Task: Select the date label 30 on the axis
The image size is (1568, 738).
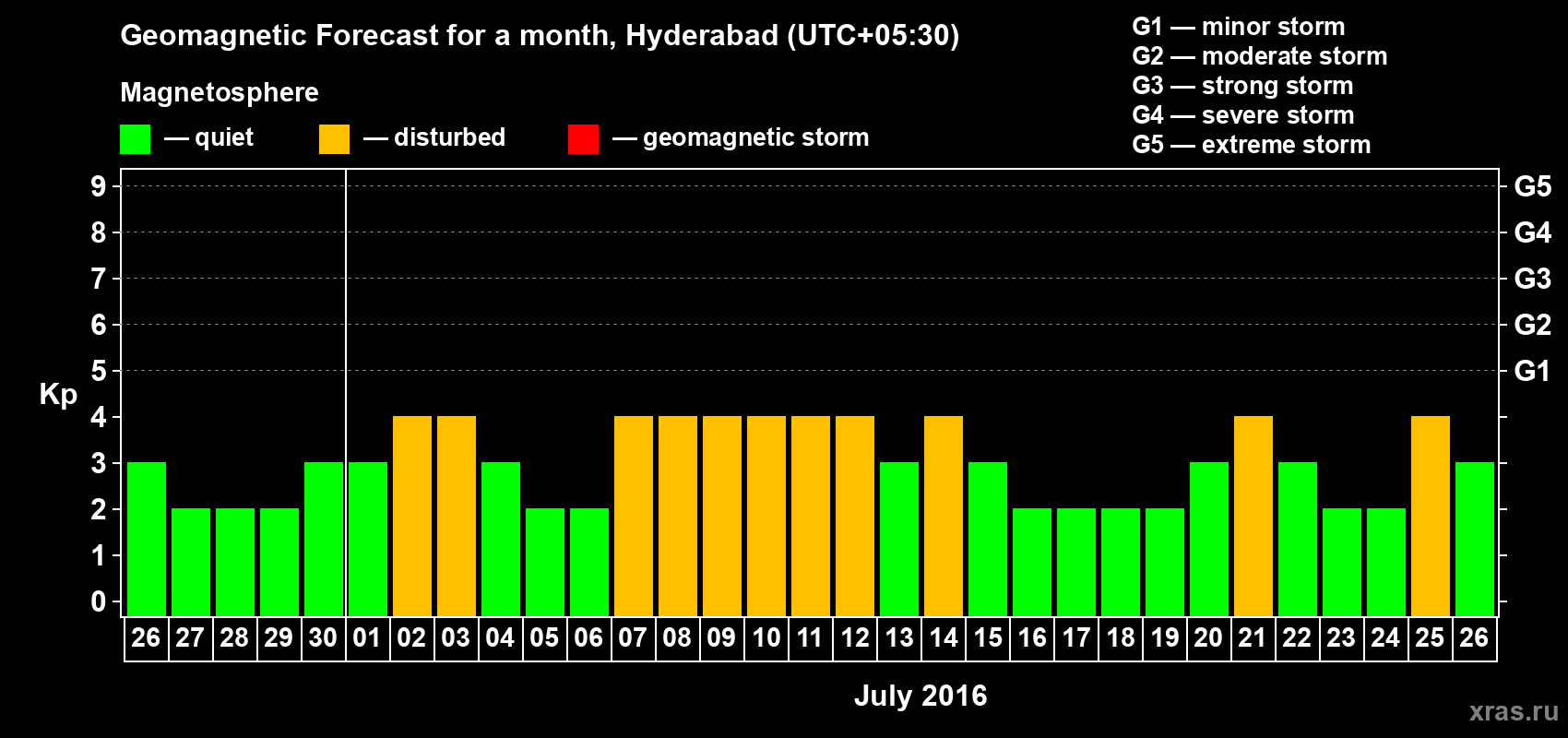Action: click(x=323, y=637)
